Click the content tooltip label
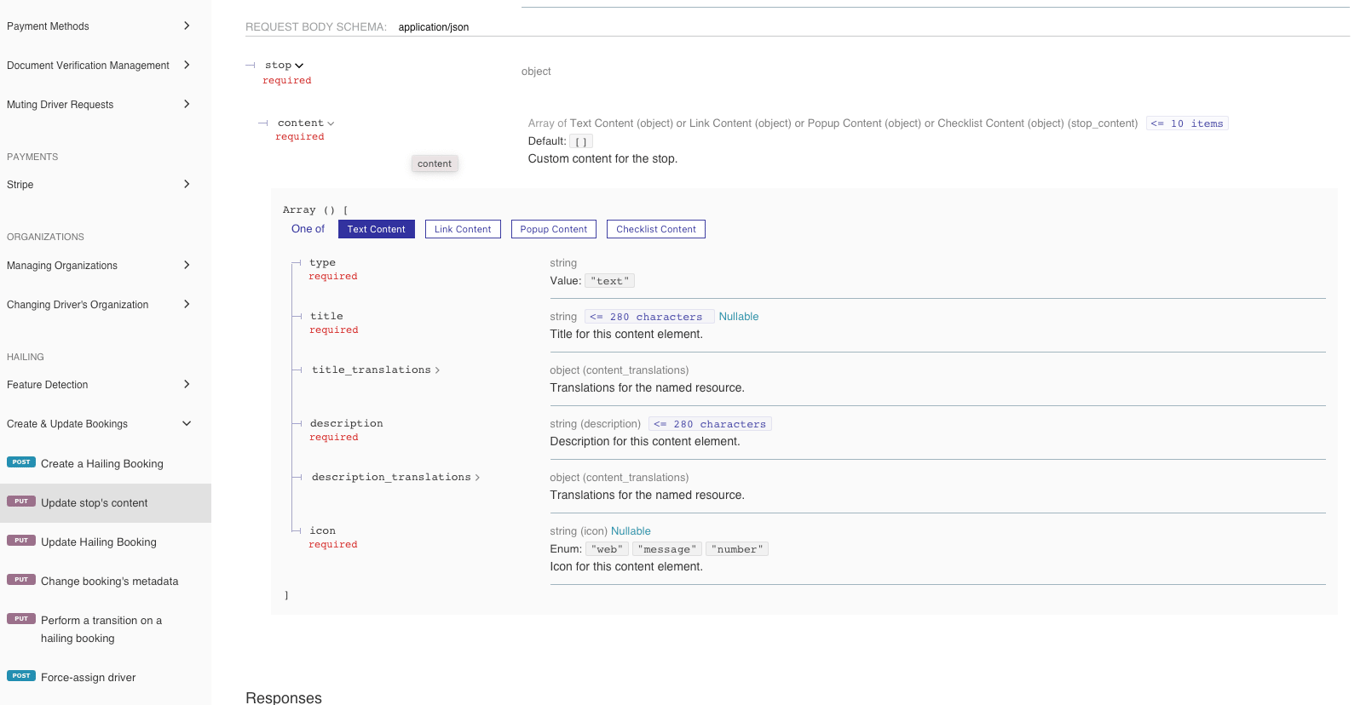Viewport: 1366px width, 705px height. coord(435,163)
